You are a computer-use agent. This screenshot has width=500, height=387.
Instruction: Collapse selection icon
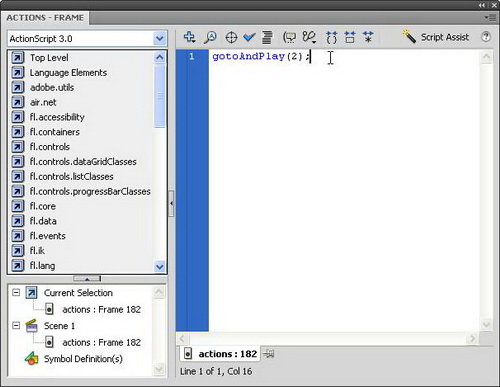(350, 37)
